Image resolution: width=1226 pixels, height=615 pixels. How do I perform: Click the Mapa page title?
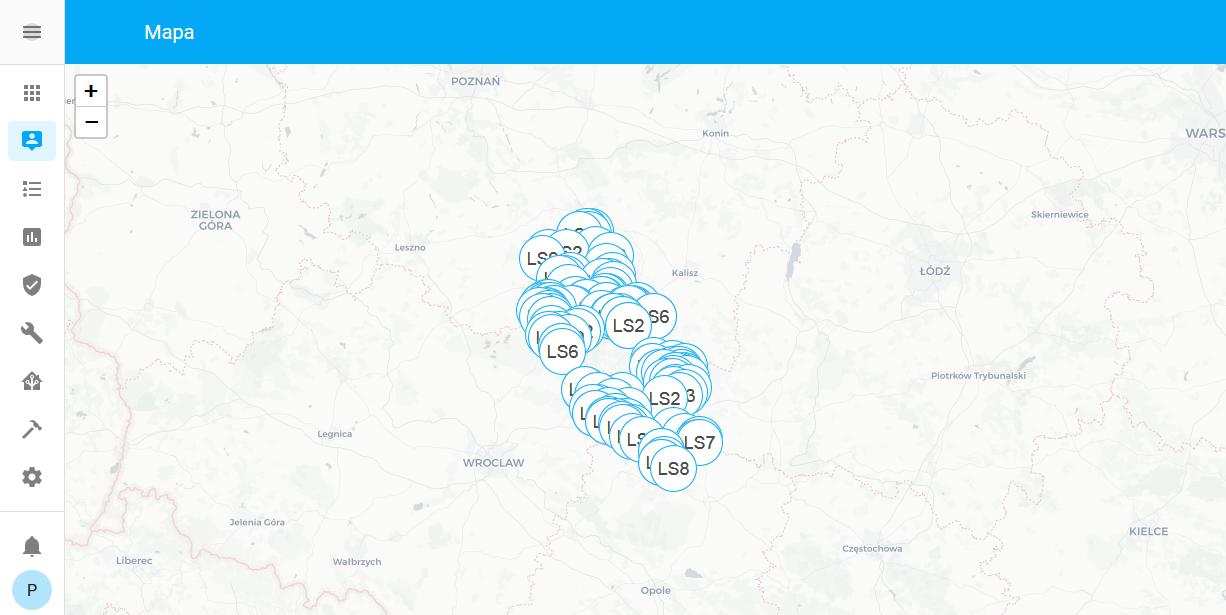coord(169,32)
